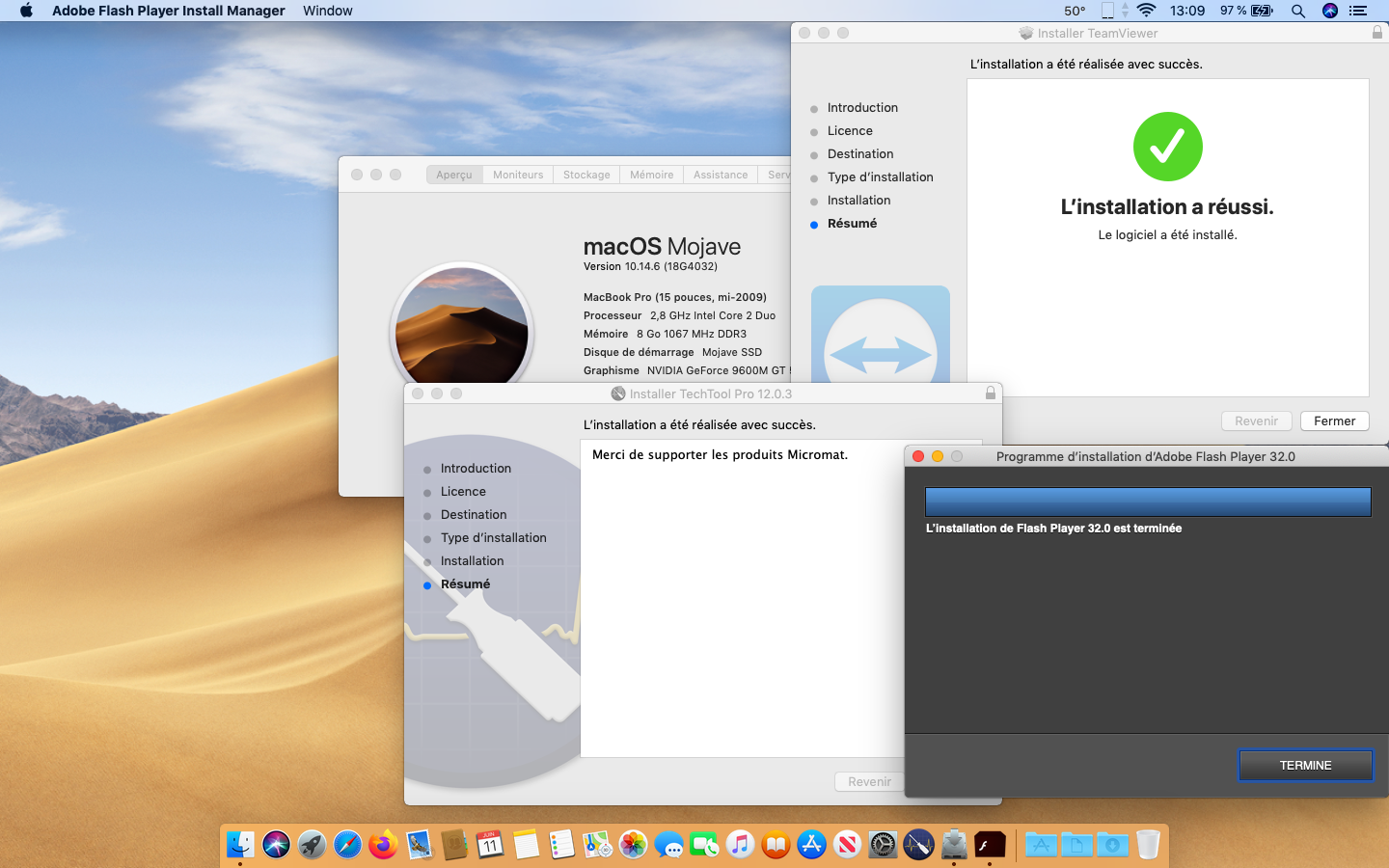Click the Flash installation progress bar
This screenshot has width=1389, height=868.
pos(1148,502)
